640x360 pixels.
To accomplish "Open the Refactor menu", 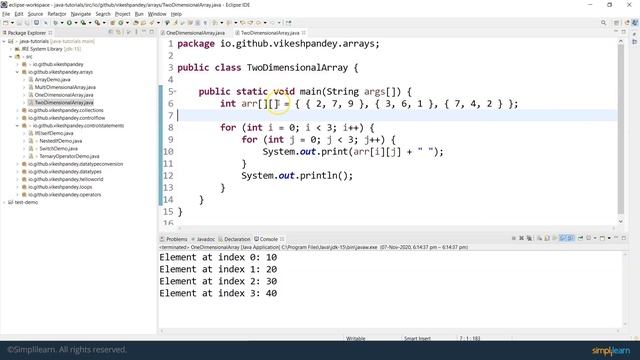I will [x=57, y=14].
